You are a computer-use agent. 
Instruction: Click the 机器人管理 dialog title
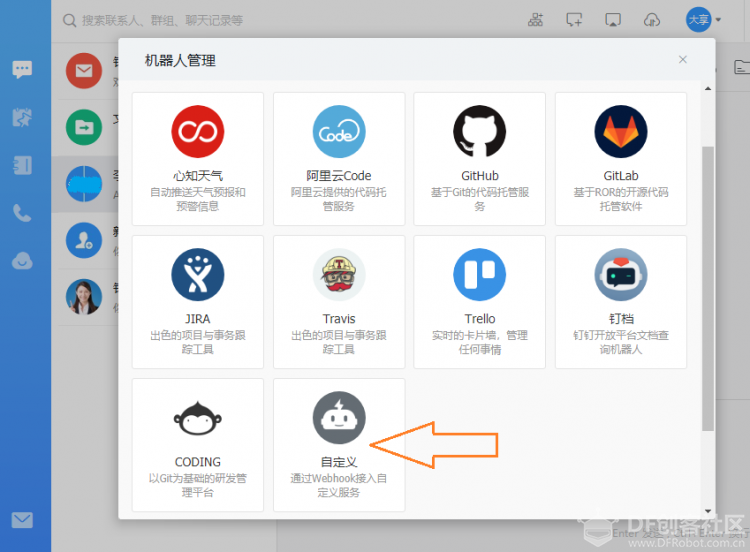tap(180, 61)
